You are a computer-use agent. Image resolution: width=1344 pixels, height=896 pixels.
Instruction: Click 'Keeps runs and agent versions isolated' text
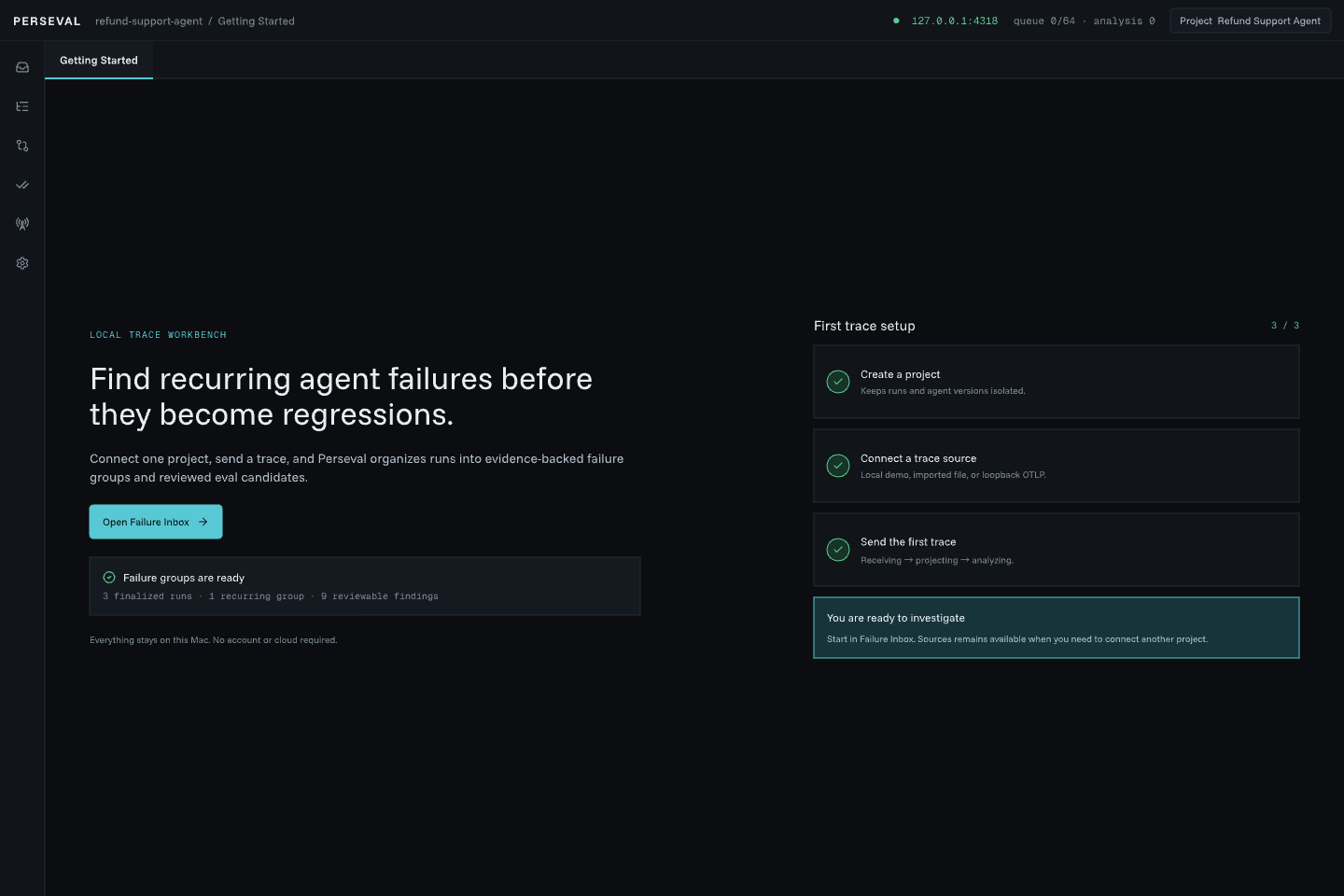point(943,391)
